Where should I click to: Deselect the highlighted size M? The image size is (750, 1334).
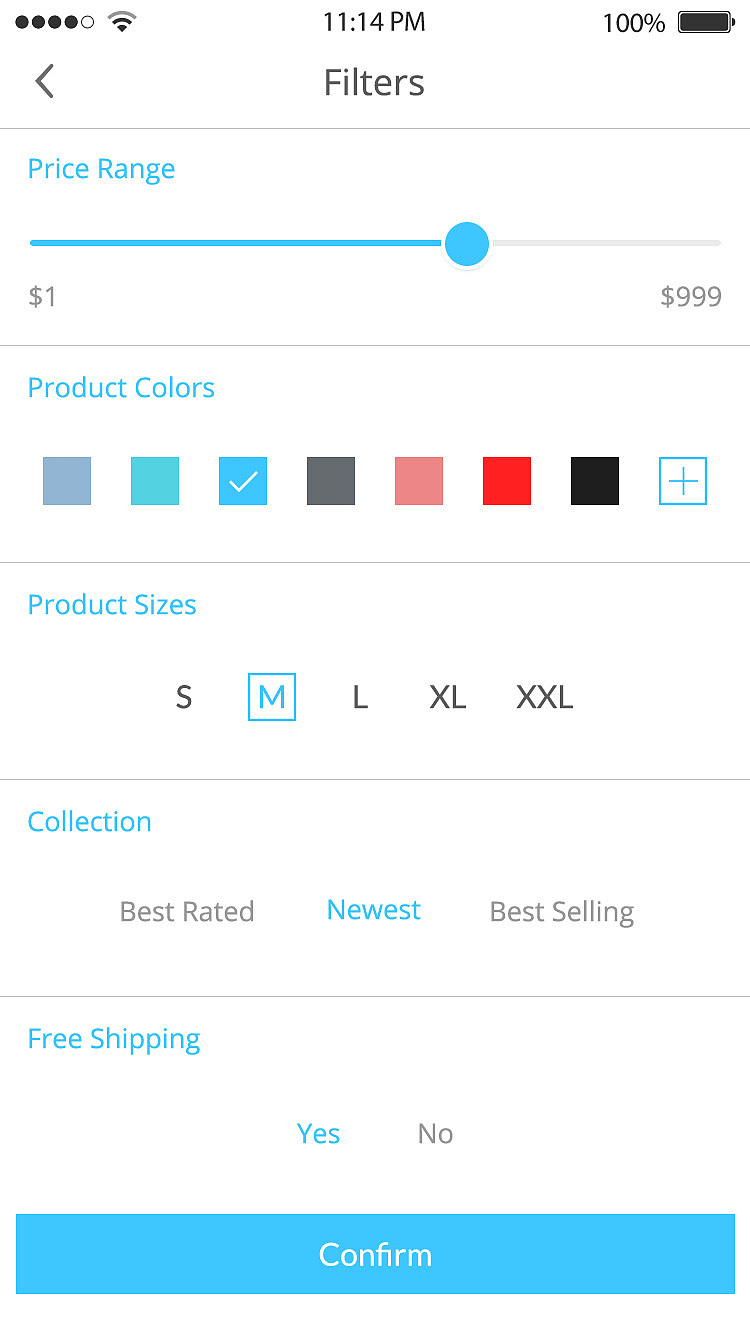[x=272, y=697]
